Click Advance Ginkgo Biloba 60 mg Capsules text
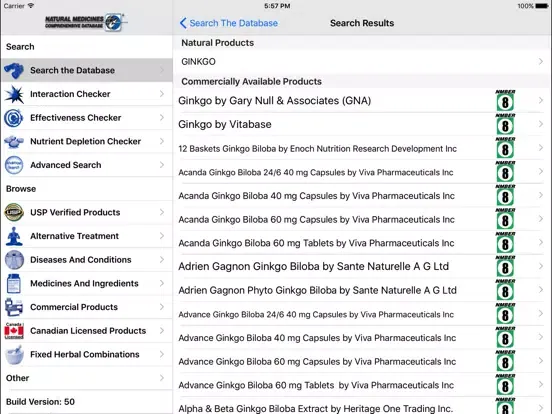The image size is (552, 414). [x=317, y=362]
